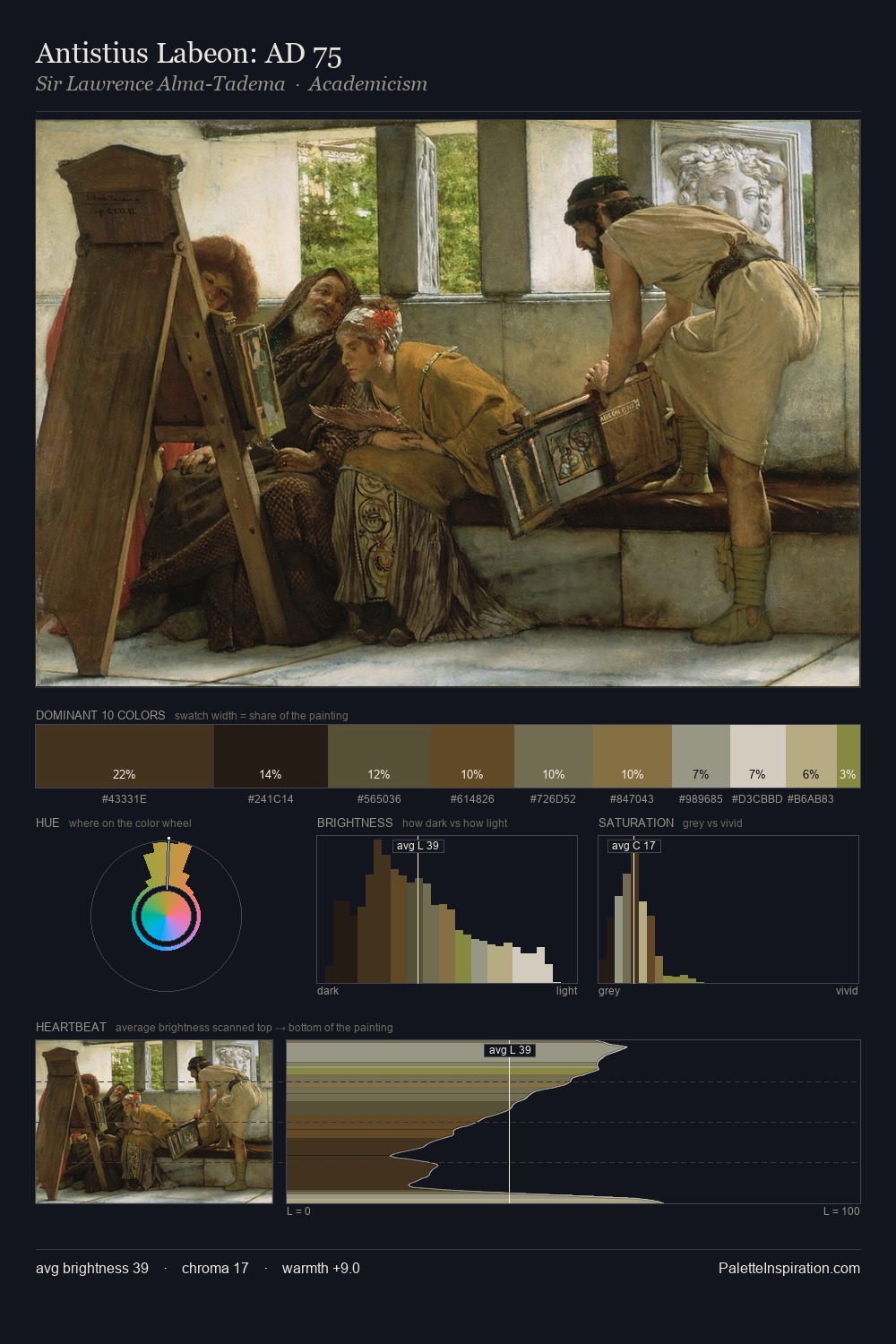The image size is (896, 1344).
Task: Click the 'vivid' saturation axis label
Action: pos(847,991)
